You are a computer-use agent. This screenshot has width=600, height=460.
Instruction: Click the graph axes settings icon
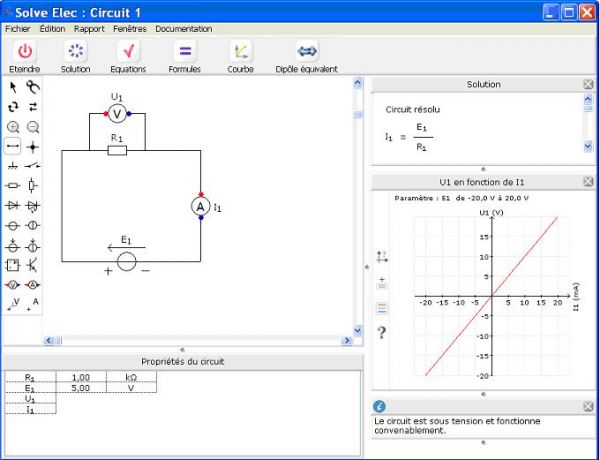tap(382, 257)
